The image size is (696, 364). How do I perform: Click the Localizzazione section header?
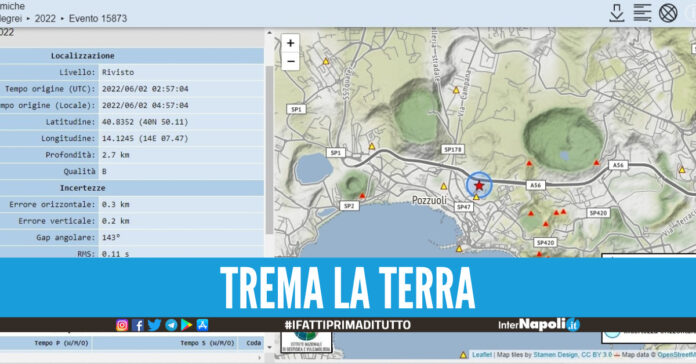83,55
